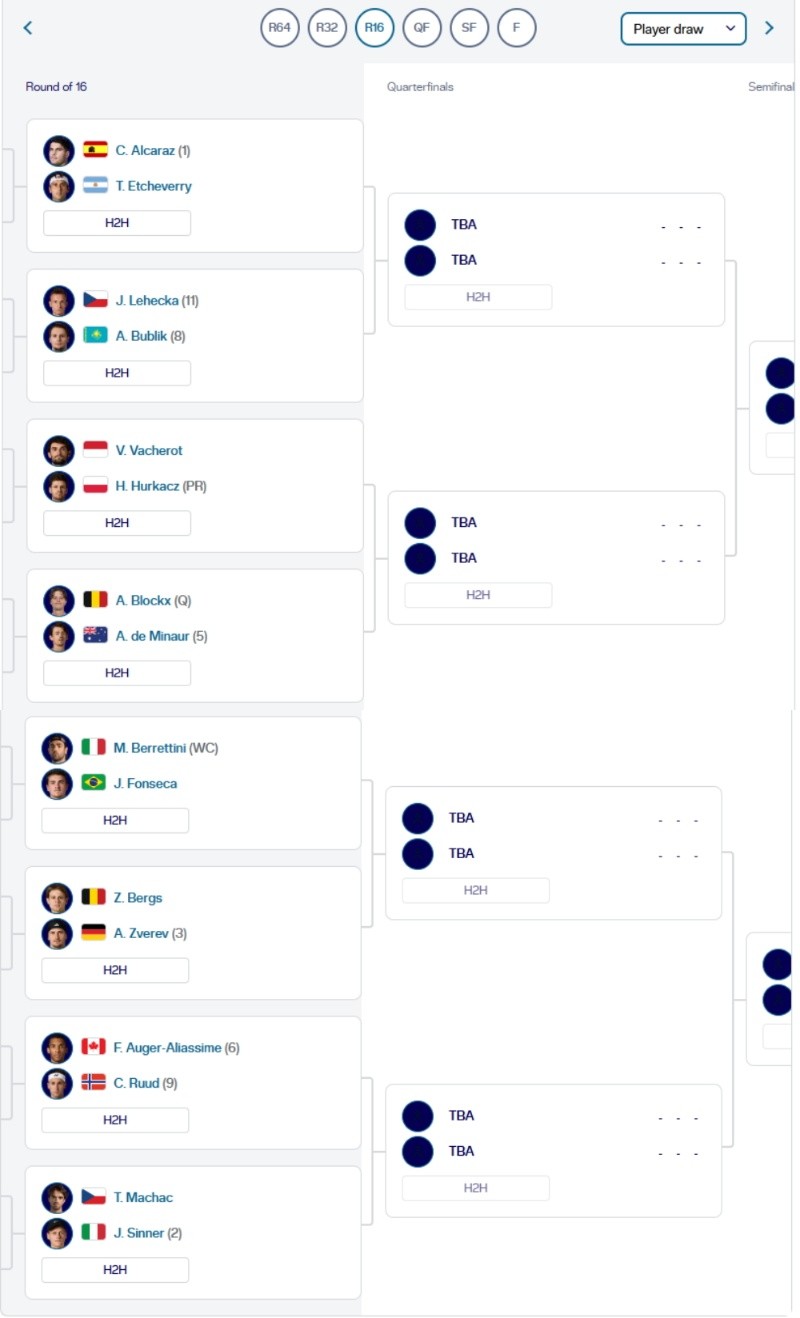Open H. Hurkacz player profile link
This screenshot has width=800, height=1318.
click(x=148, y=486)
